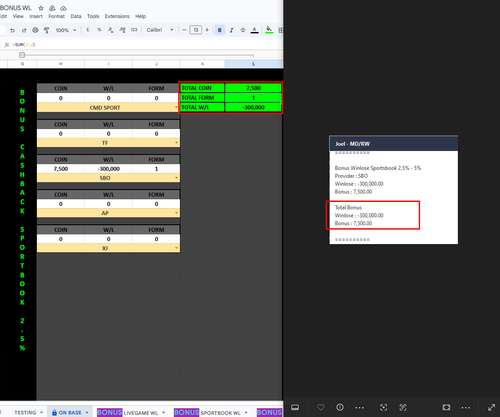Open the Format menu
The width and height of the screenshot is (500, 417).
(x=56, y=16)
